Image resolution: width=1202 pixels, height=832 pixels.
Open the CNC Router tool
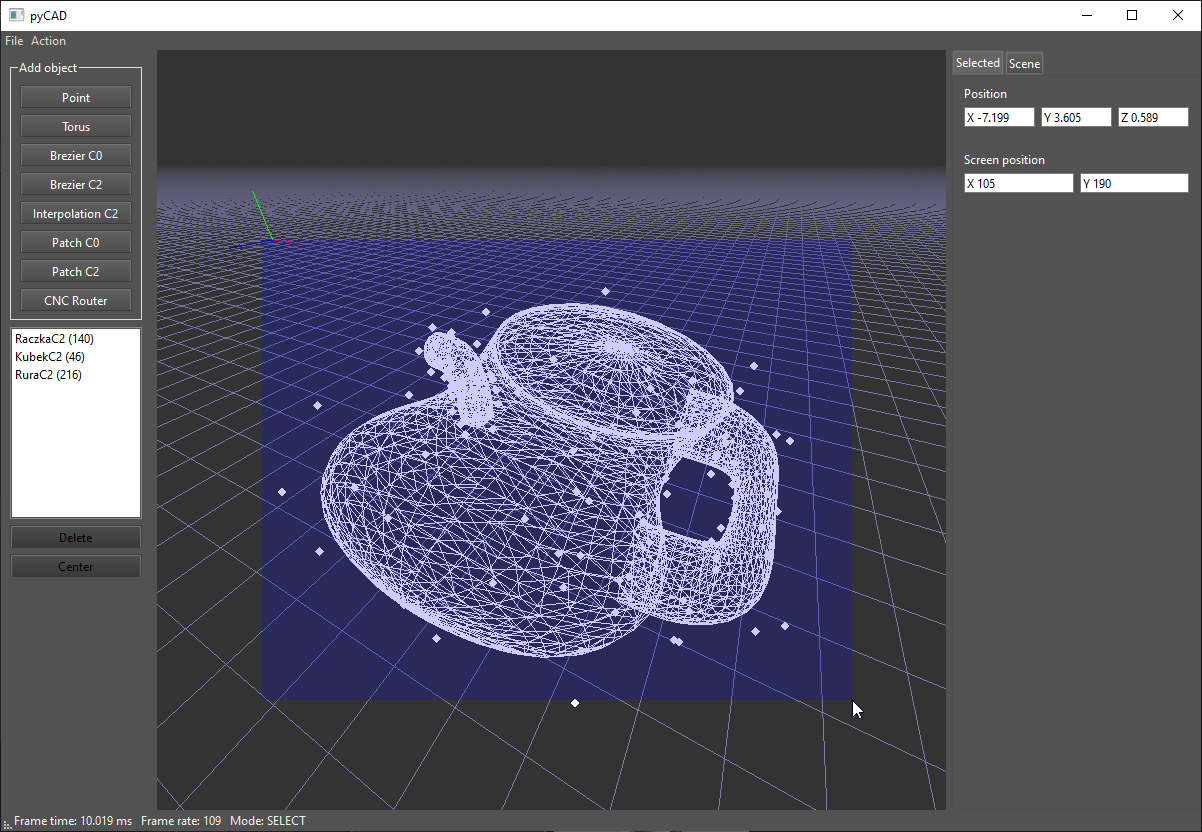tap(75, 300)
